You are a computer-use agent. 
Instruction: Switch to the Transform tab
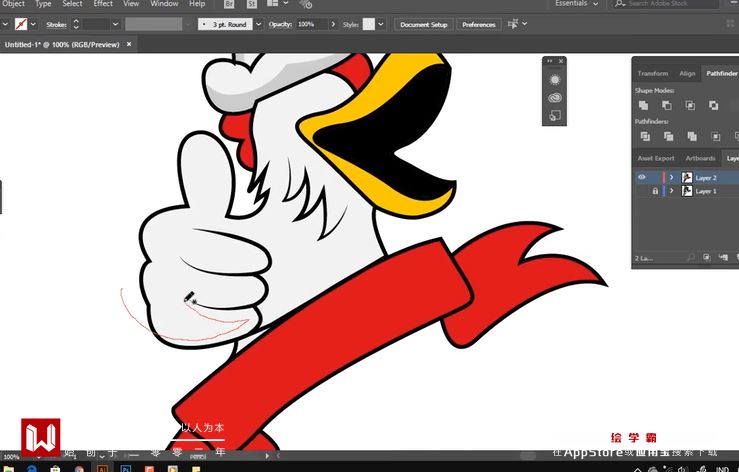tap(653, 73)
